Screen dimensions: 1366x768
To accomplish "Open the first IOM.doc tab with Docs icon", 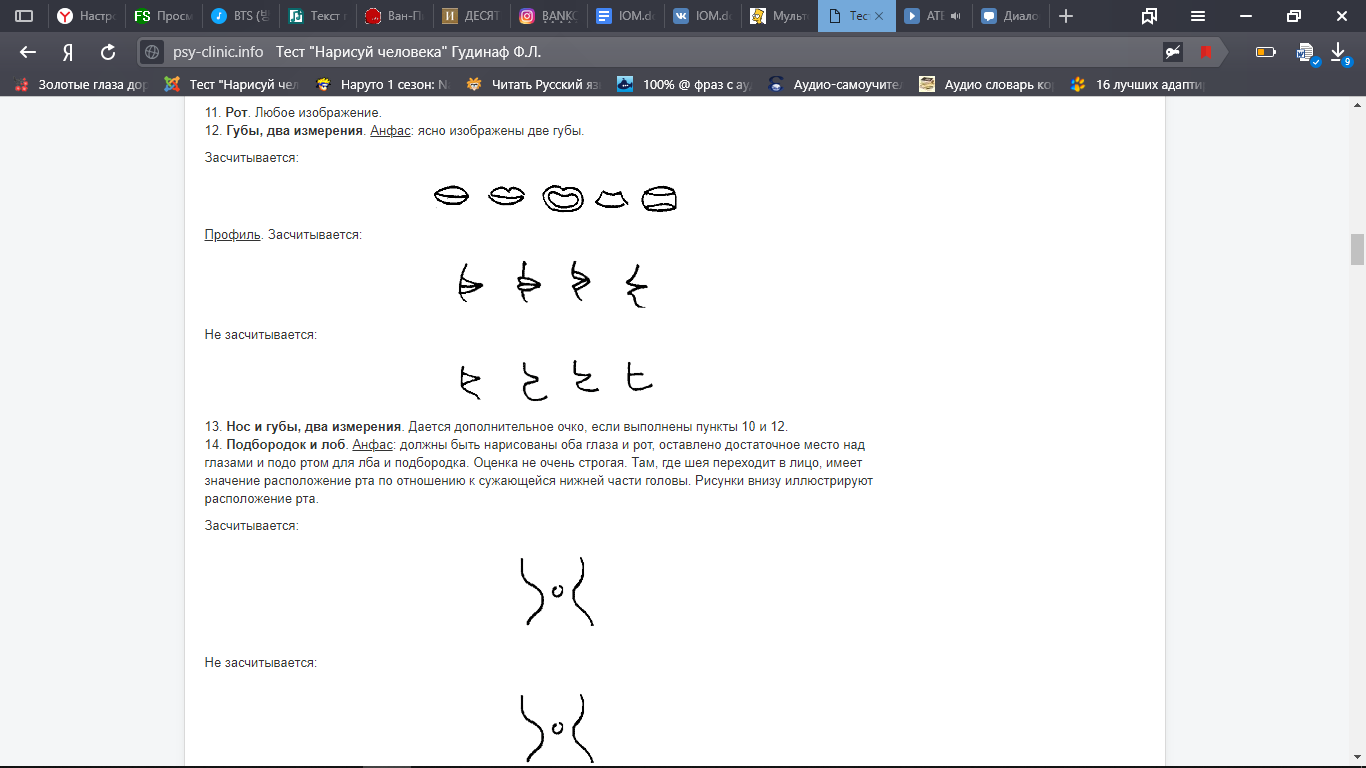I will (626, 16).
